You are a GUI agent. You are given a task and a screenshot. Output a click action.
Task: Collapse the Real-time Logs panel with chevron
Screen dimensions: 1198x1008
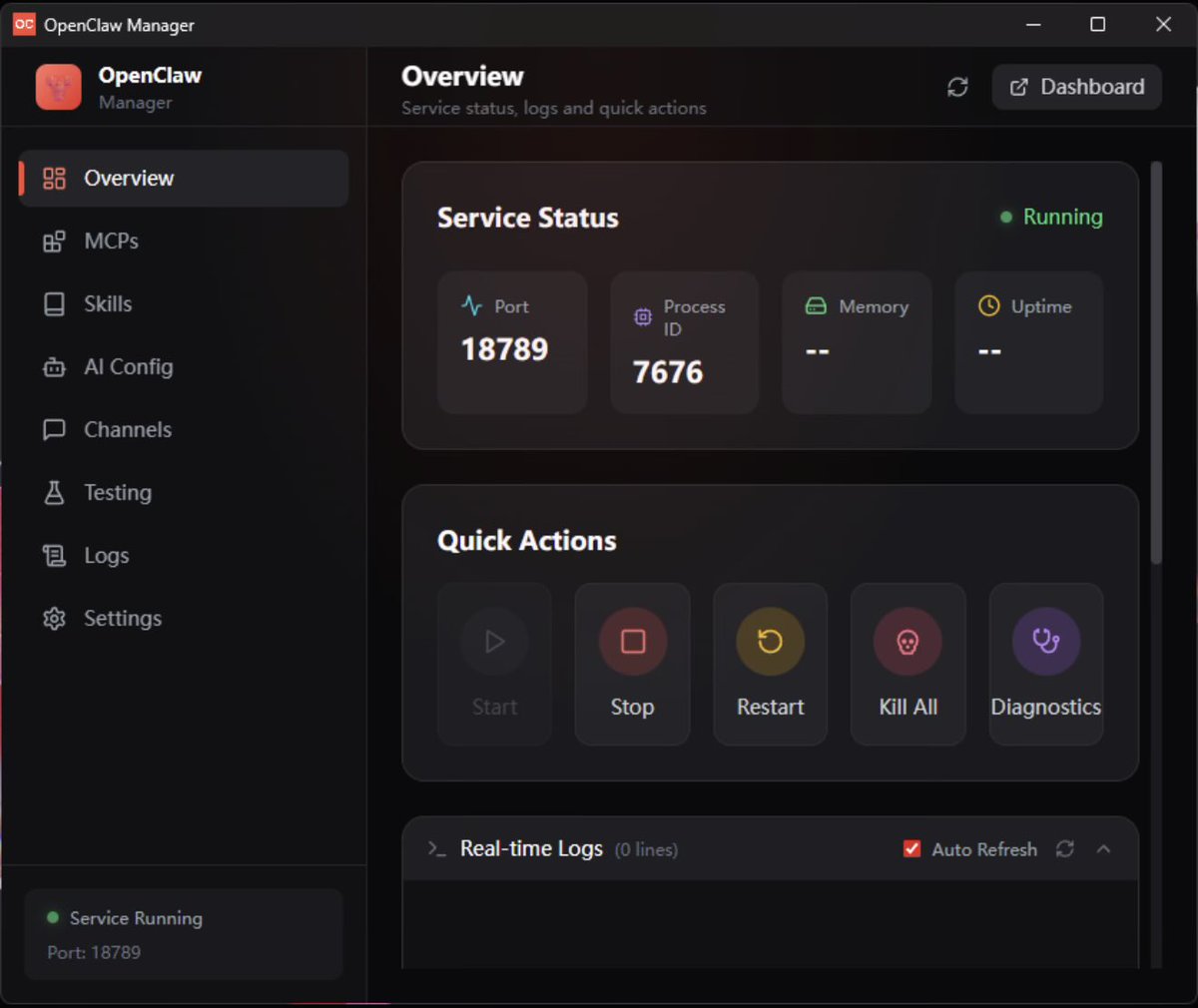point(1103,849)
